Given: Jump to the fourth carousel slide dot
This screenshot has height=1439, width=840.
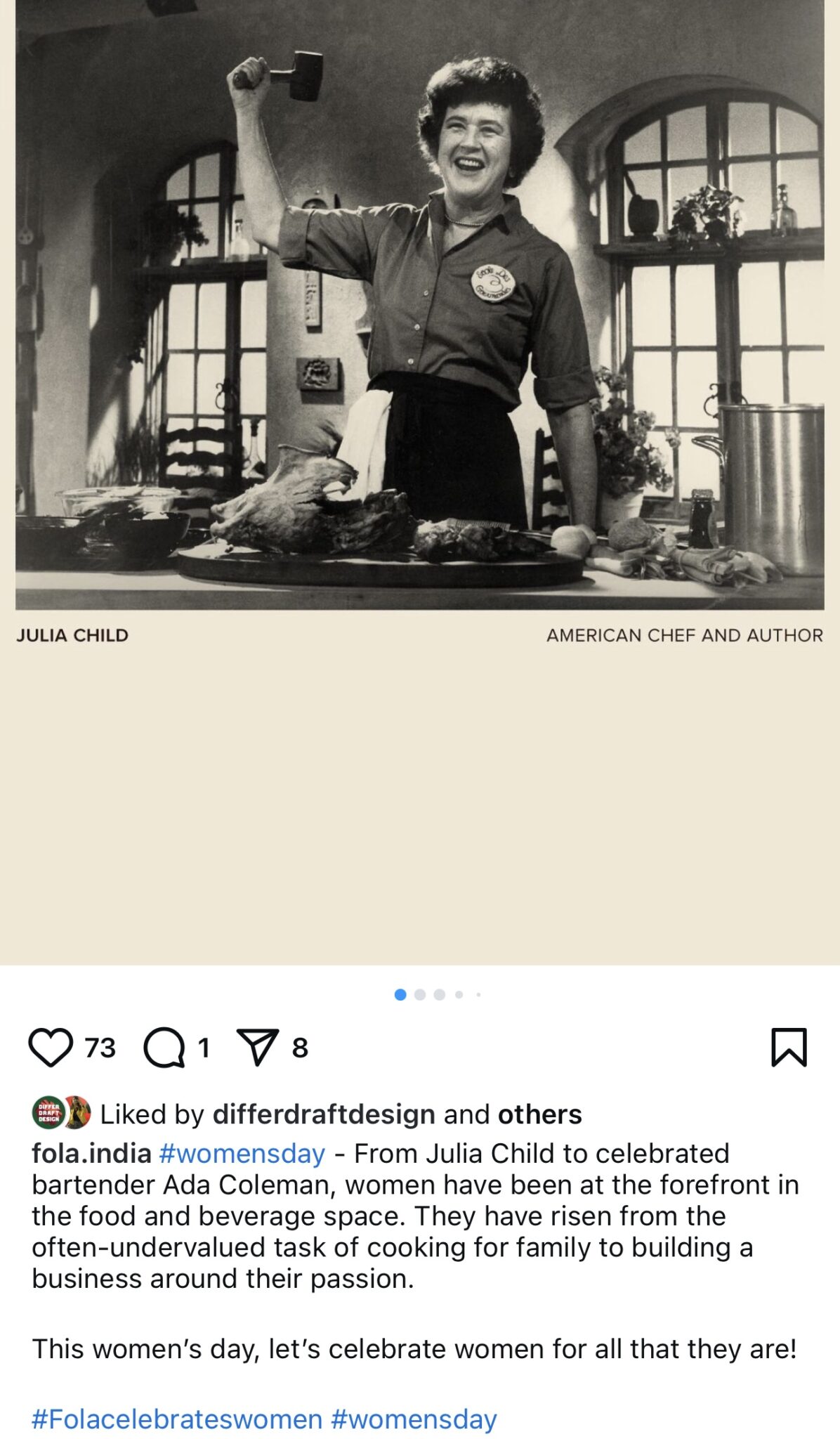Looking at the screenshot, I should [x=459, y=995].
